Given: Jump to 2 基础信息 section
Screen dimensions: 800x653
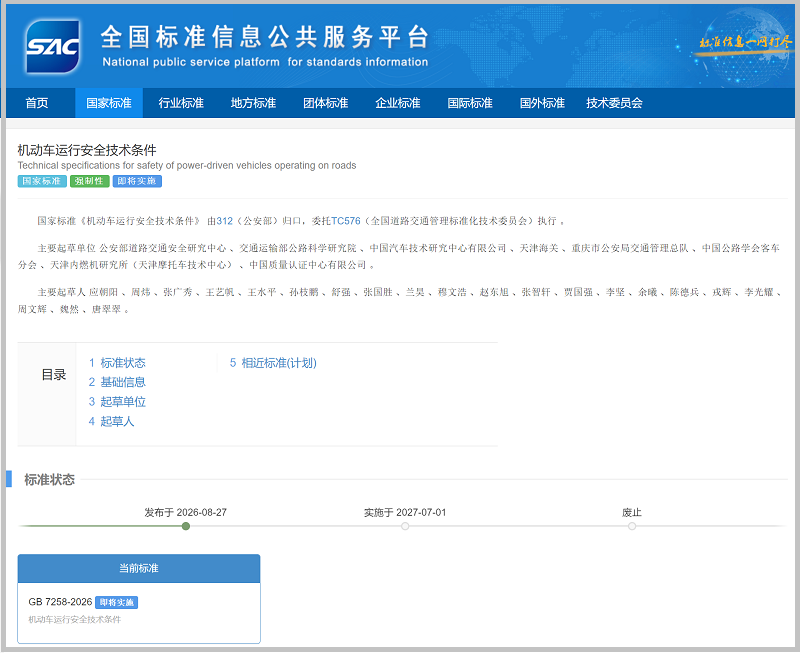Looking at the screenshot, I should (x=117, y=382).
